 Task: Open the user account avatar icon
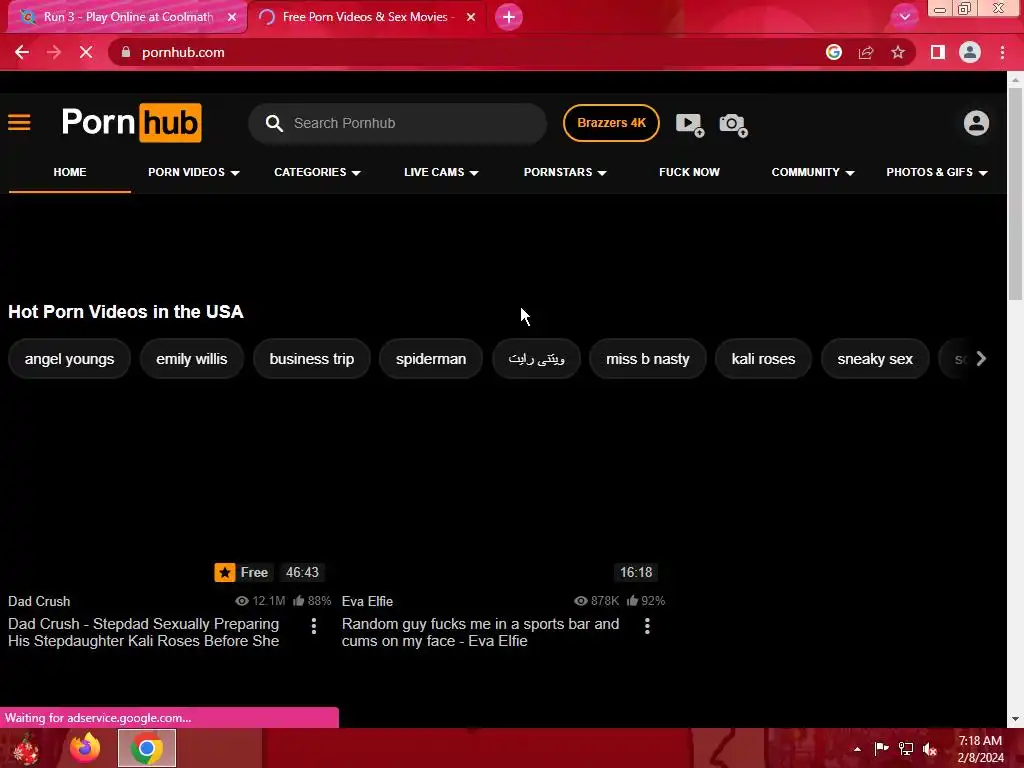pyautogui.click(x=976, y=123)
